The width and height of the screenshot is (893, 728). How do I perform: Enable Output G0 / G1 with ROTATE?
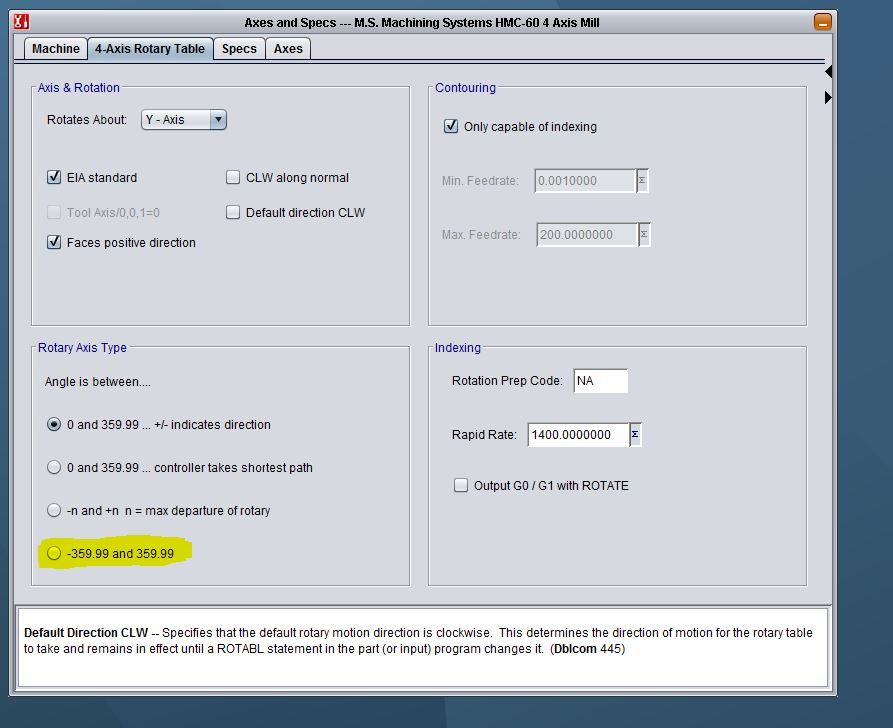pos(461,486)
